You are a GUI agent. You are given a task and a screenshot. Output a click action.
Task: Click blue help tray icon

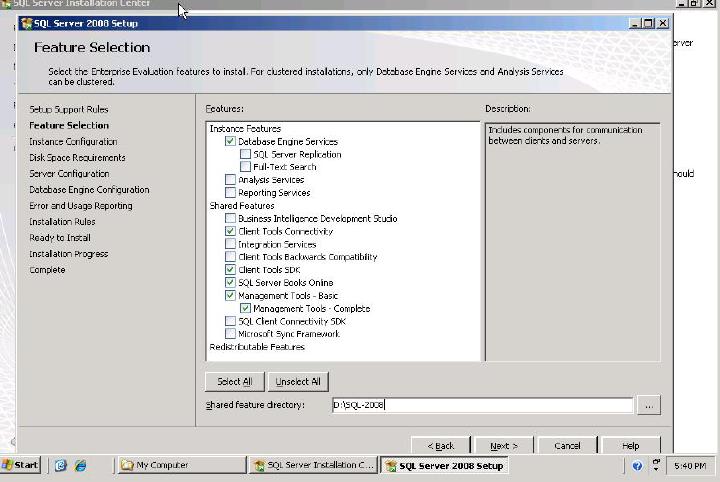[x=637, y=466]
